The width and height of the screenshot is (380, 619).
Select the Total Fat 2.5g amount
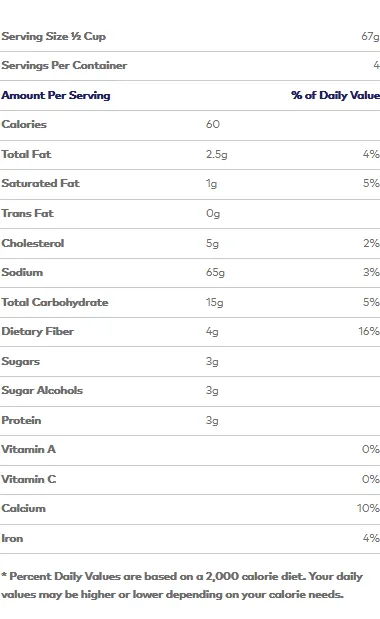coord(217,154)
